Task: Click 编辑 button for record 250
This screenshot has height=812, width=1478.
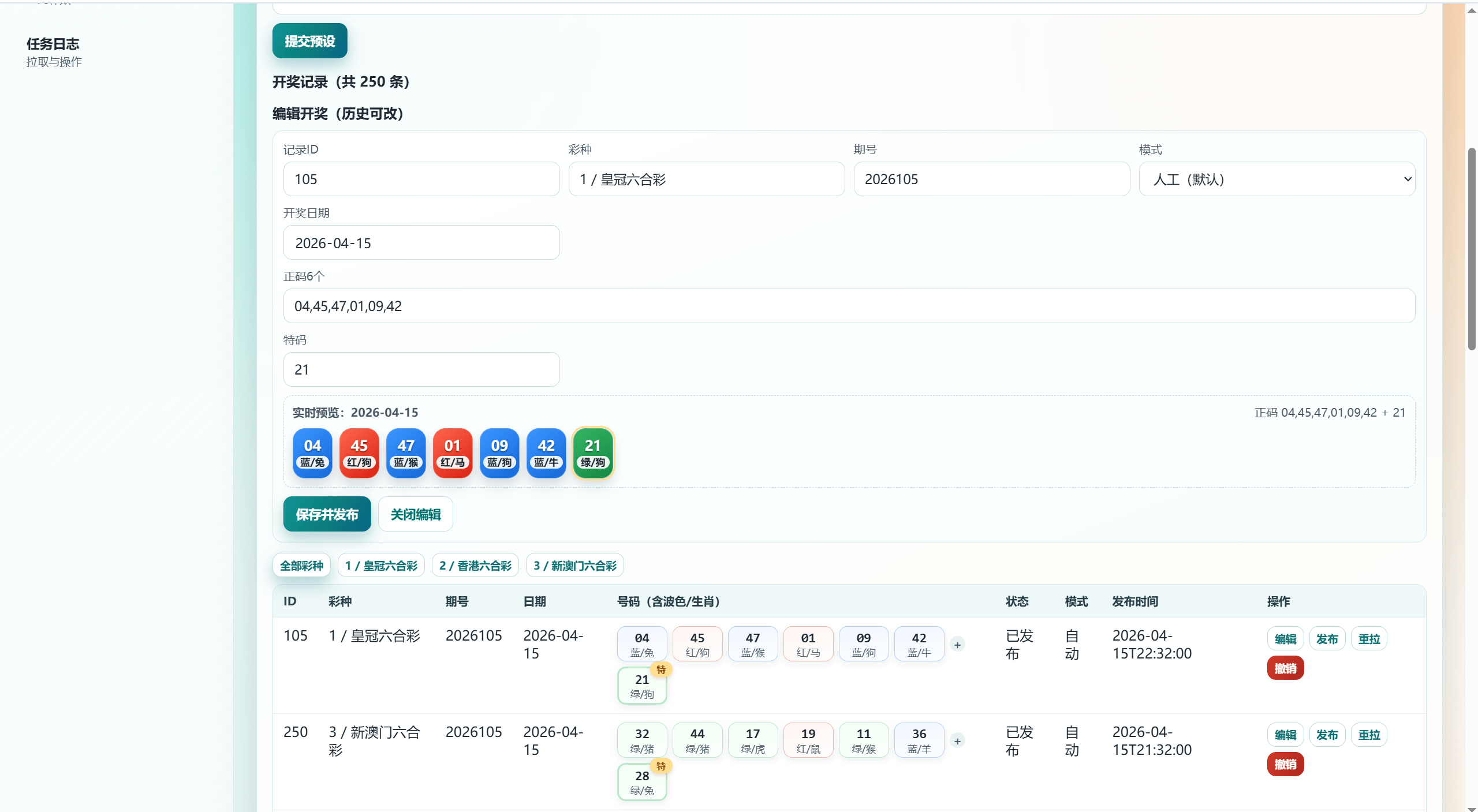Action: [x=1286, y=735]
